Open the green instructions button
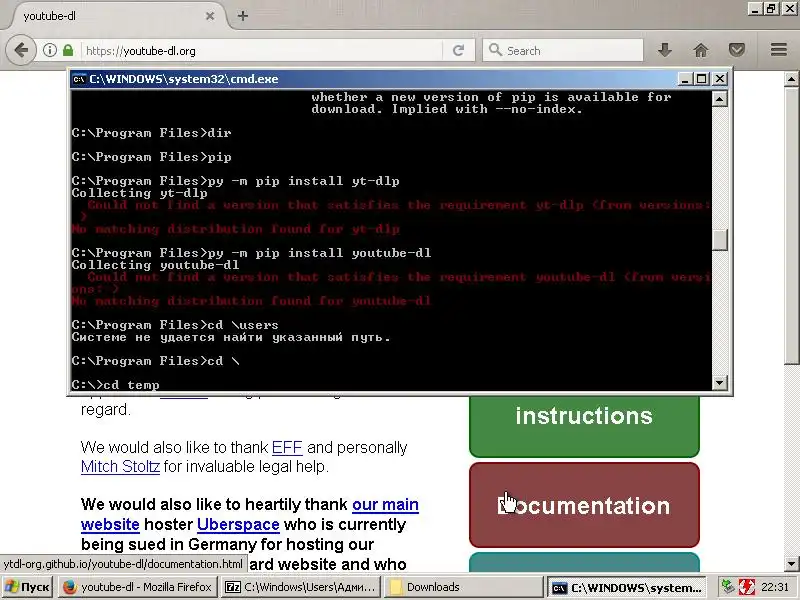The height and width of the screenshot is (600, 800). 584,426
